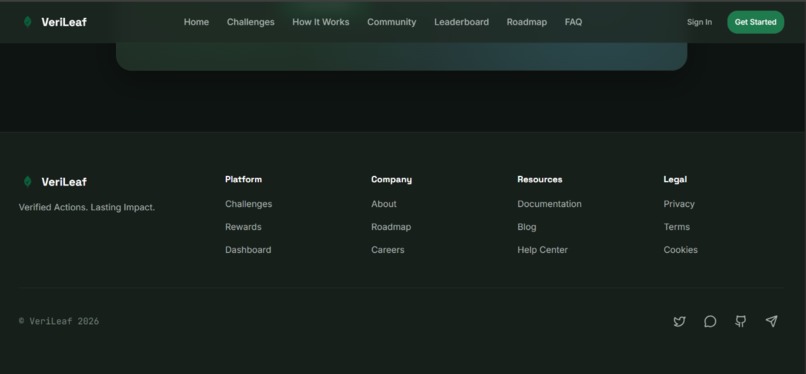Click the Company column heading
This screenshot has width=806, height=374.
[392, 179]
